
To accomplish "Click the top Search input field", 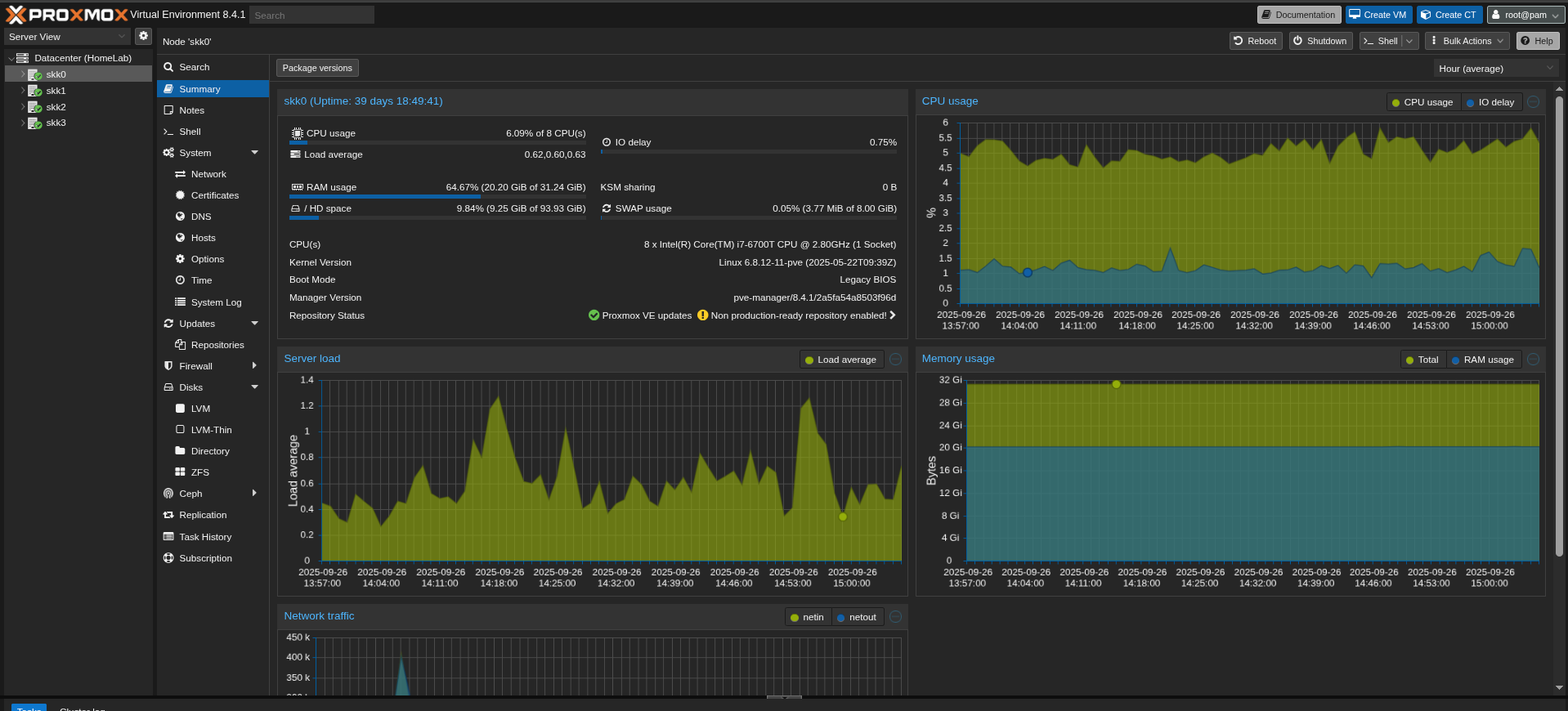I will pos(311,15).
